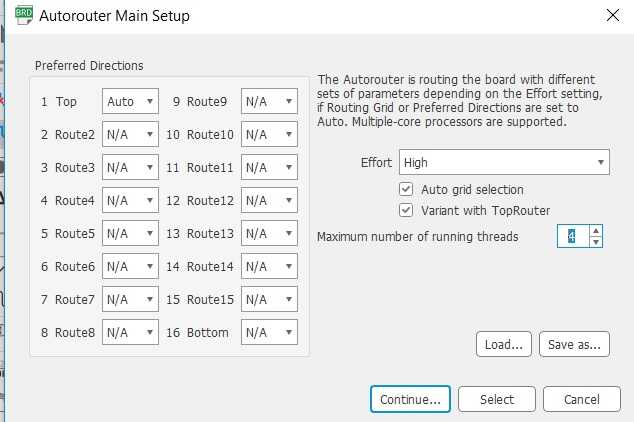Open the Effort dropdown

coord(504,162)
